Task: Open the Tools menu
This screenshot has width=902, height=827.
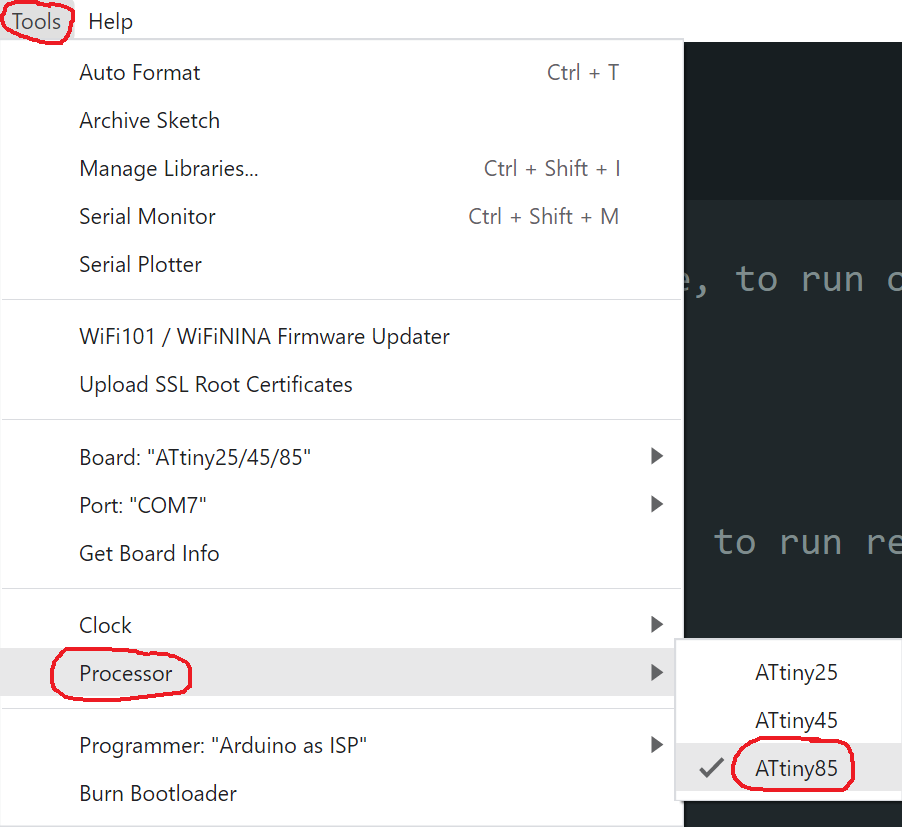Action: (36, 21)
